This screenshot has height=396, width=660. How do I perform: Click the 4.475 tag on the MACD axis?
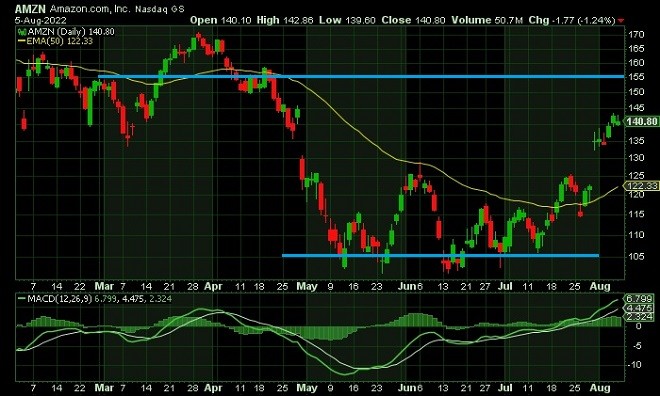[640, 308]
